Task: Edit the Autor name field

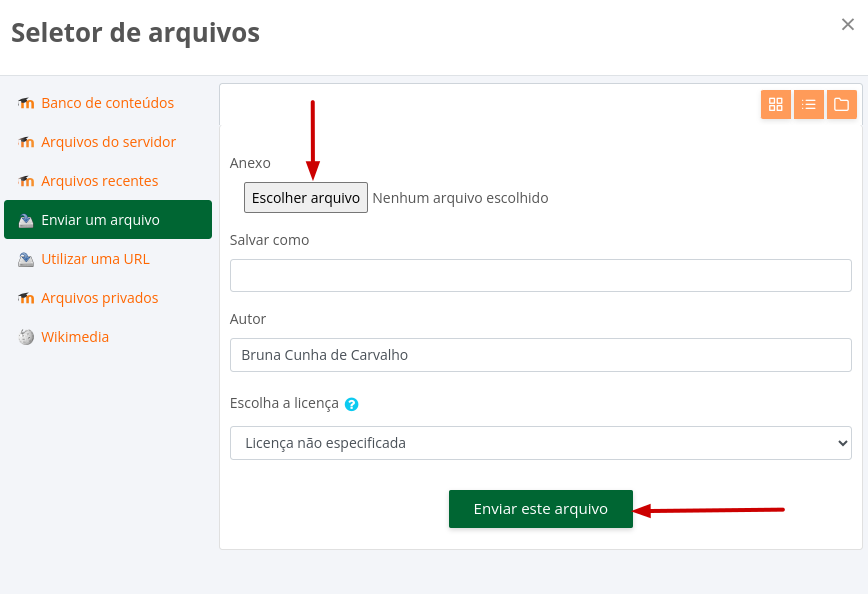Action: click(540, 354)
